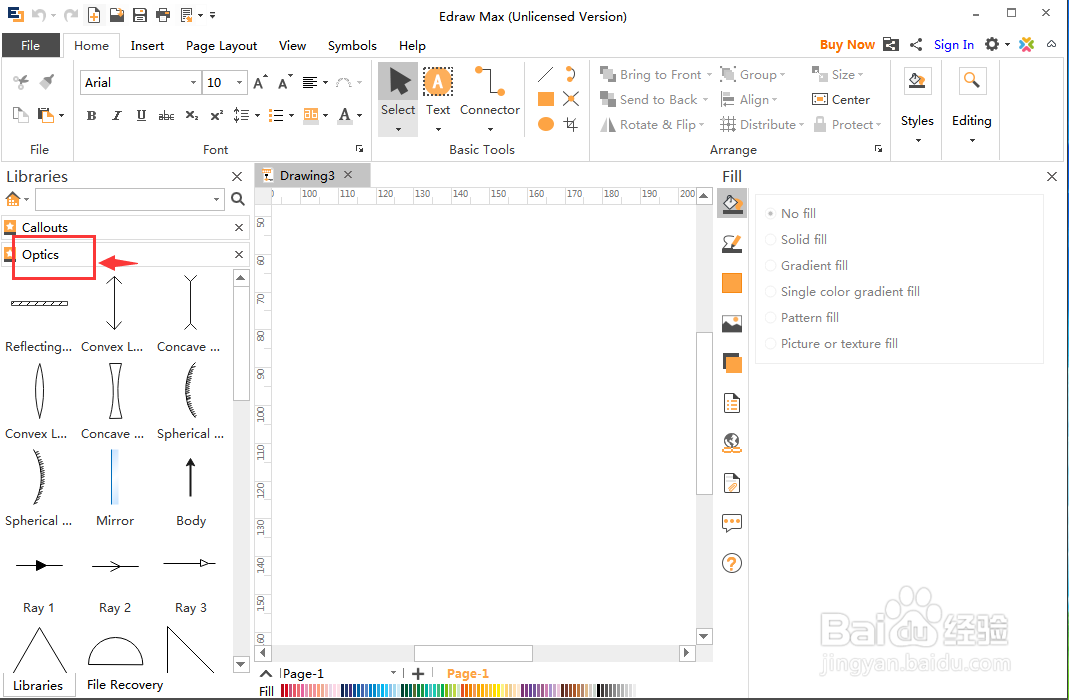Click the Center arrange button
This screenshot has width=1069, height=700.
coord(841,100)
